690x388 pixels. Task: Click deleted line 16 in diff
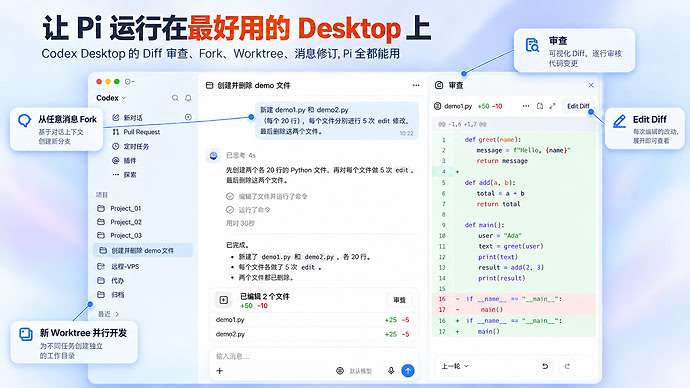click(514, 299)
